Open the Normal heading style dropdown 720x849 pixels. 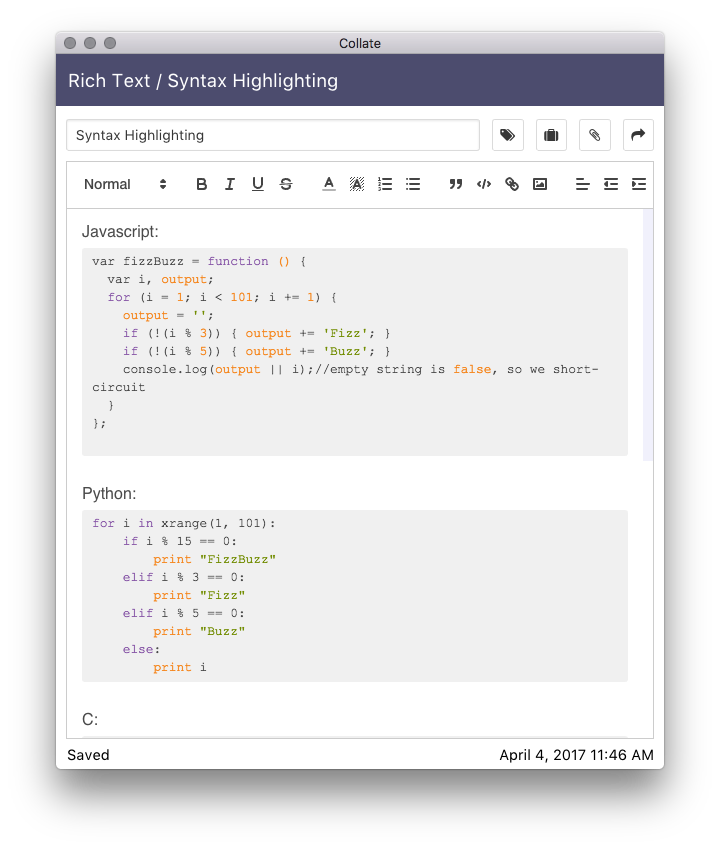coord(125,184)
